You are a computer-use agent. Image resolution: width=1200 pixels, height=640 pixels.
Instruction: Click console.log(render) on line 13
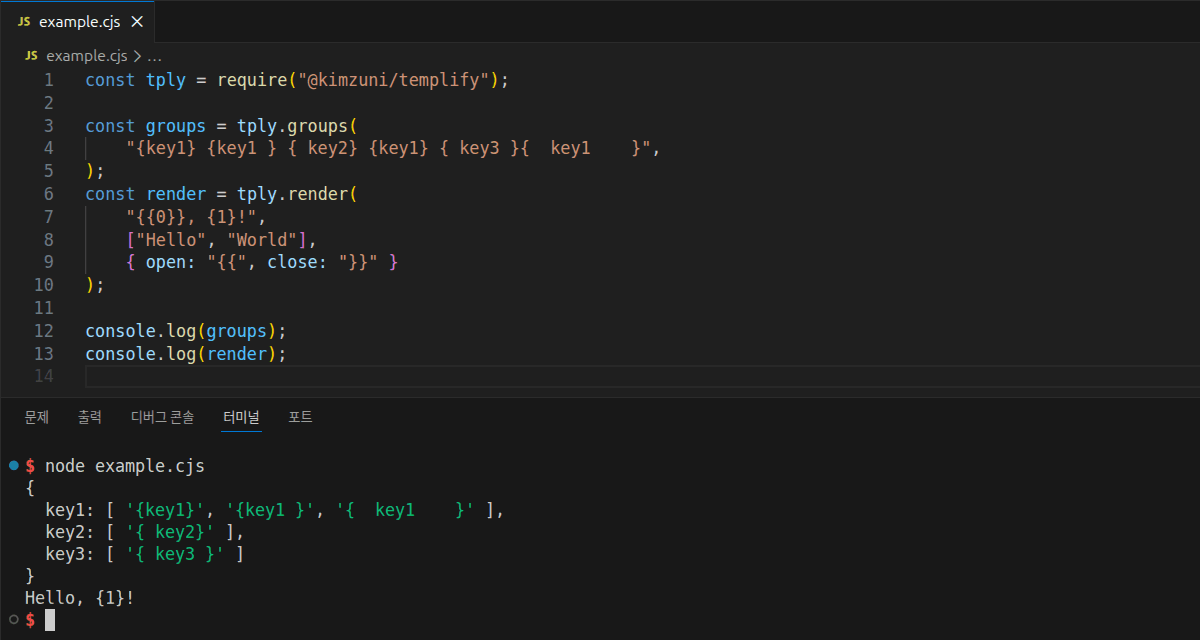185,354
